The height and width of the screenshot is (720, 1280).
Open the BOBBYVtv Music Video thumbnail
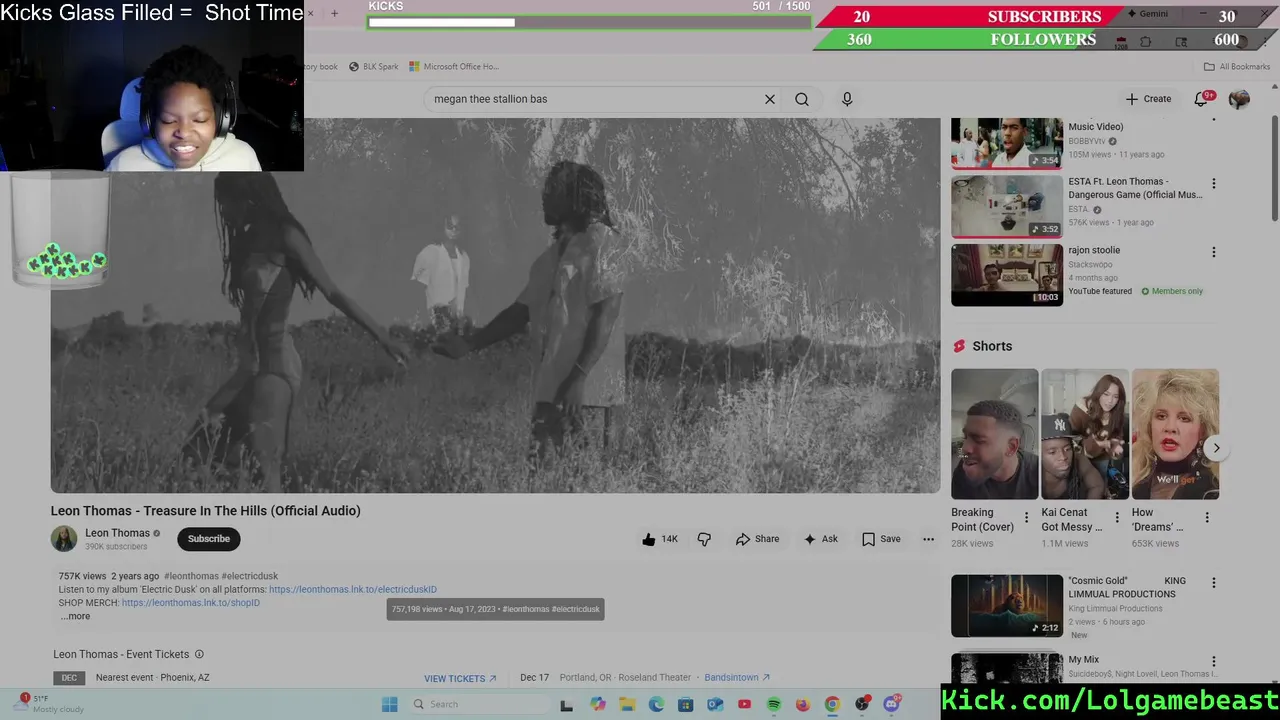pos(1007,143)
